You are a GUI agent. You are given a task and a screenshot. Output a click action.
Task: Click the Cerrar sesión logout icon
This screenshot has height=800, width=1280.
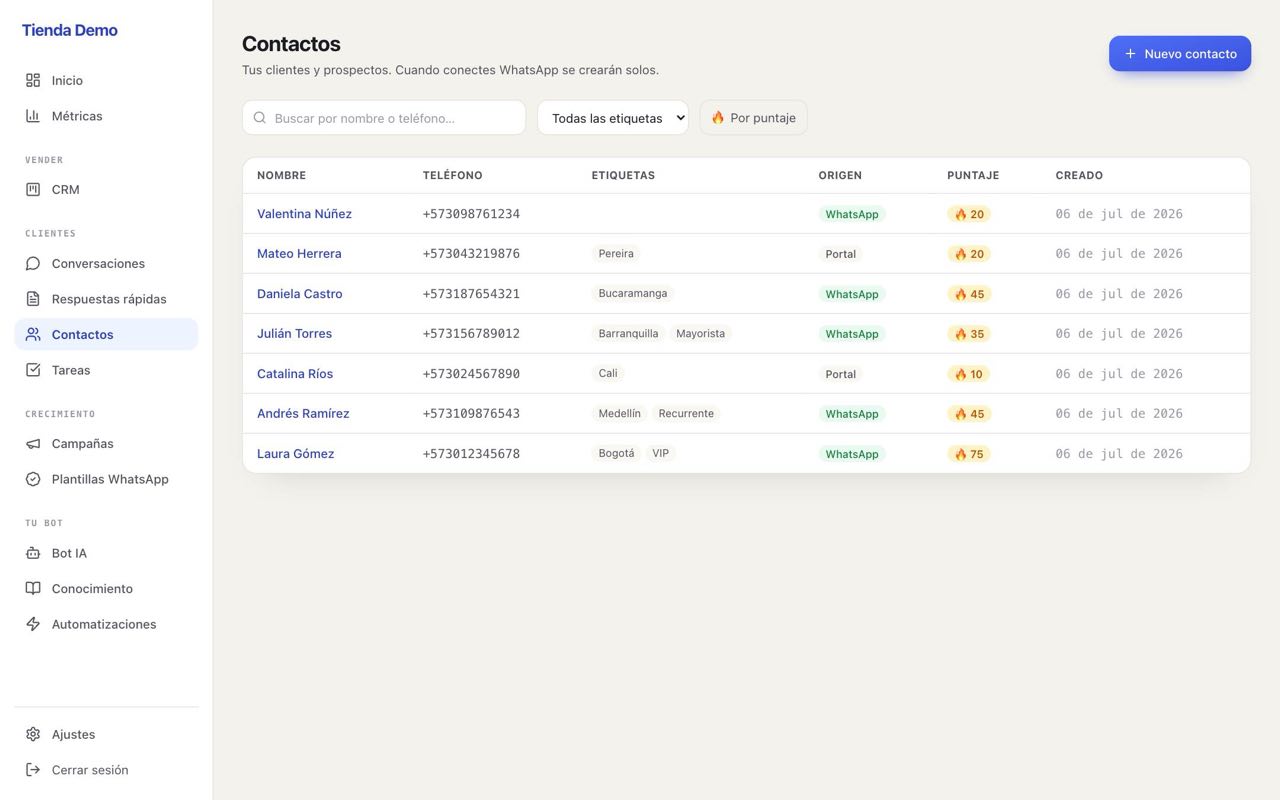[33, 770]
